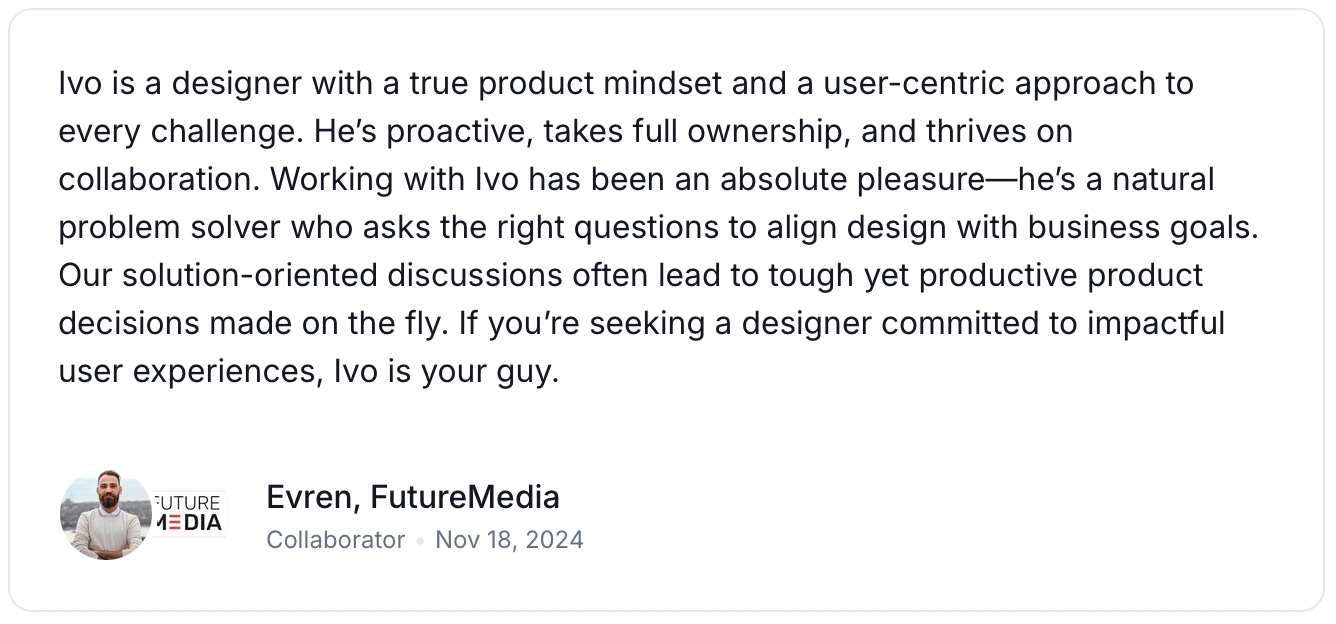
Task: Open the "Evren, FutureMedia" author name
Action: click(413, 497)
